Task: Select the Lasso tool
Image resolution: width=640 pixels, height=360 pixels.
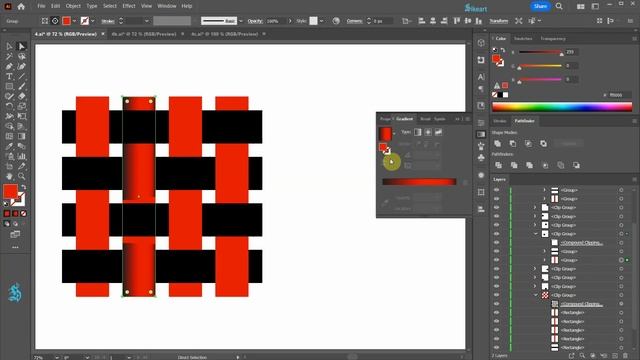Action: (22, 56)
